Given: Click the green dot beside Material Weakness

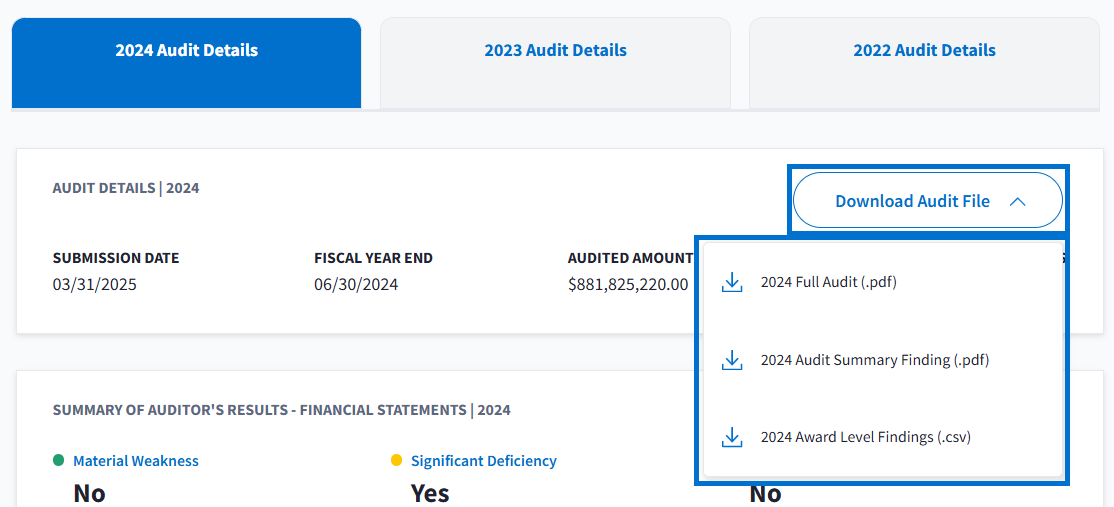Looking at the screenshot, I should coord(58,461).
